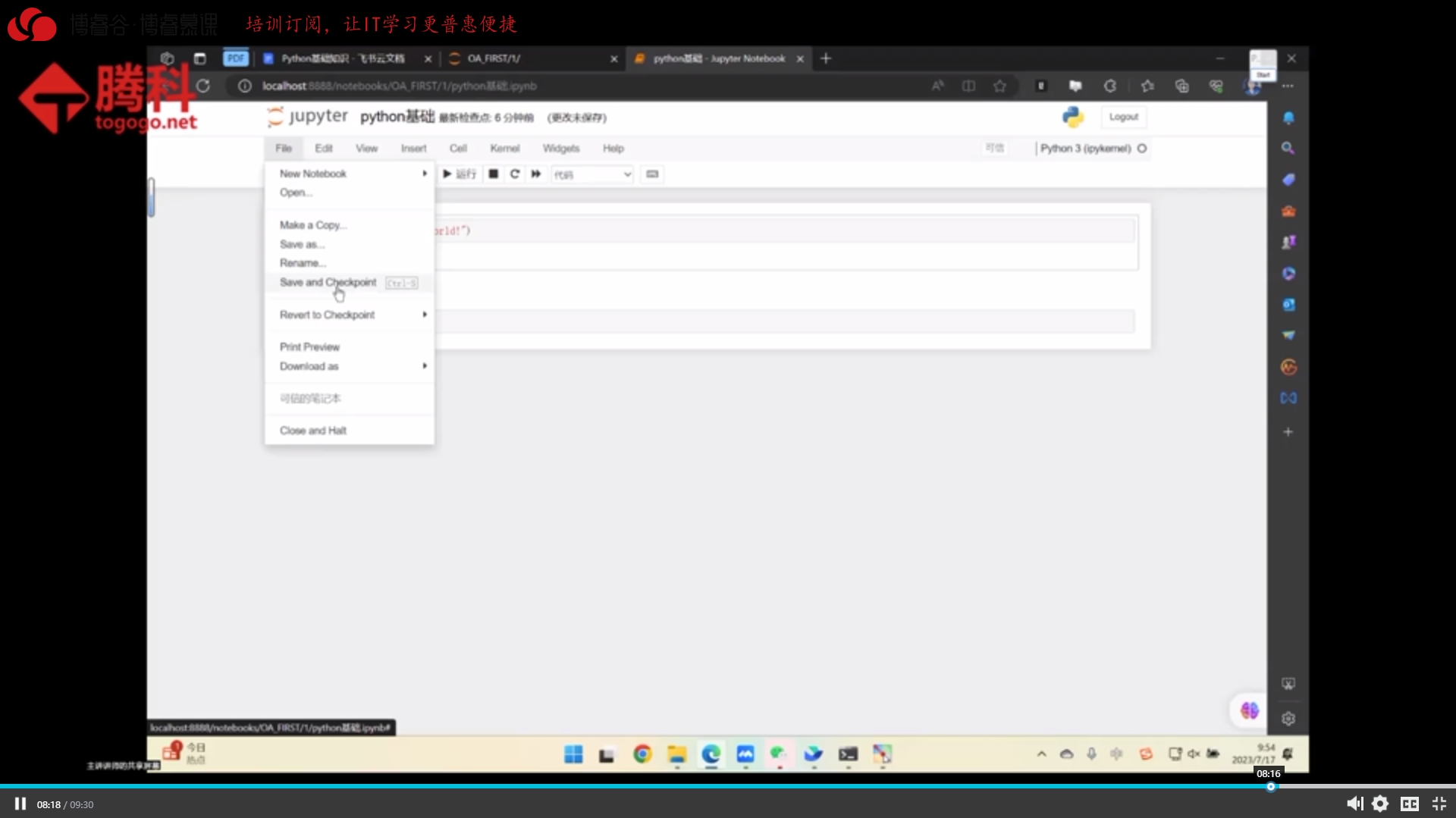1456x818 pixels.
Task: Click the restart kernel icon
Action: (x=515, y=174)
